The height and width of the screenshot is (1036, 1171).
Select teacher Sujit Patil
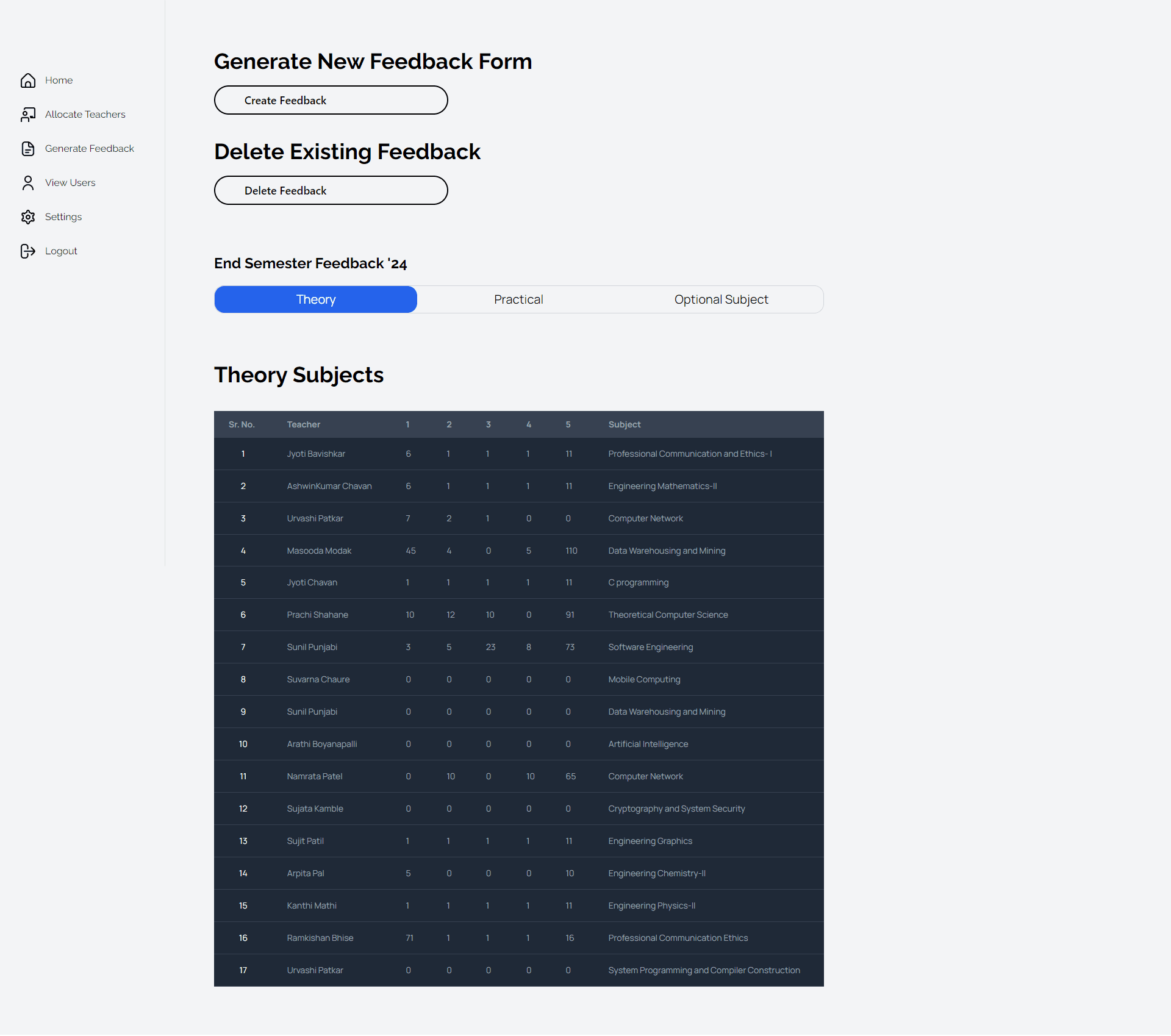coord(305,841)
